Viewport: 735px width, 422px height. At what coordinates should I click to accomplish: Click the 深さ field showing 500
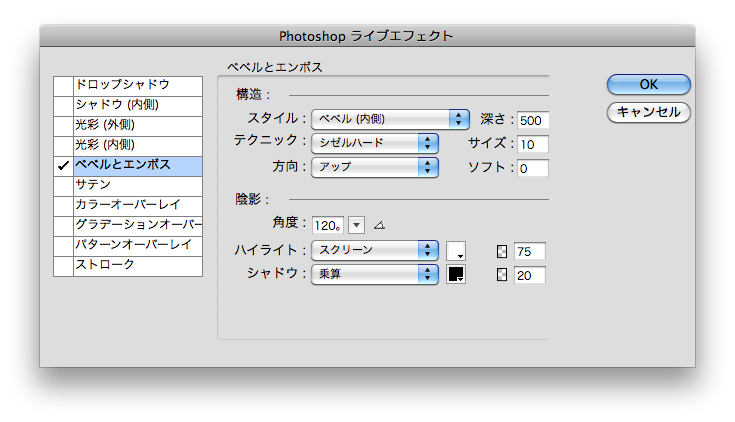coord(533,120)
